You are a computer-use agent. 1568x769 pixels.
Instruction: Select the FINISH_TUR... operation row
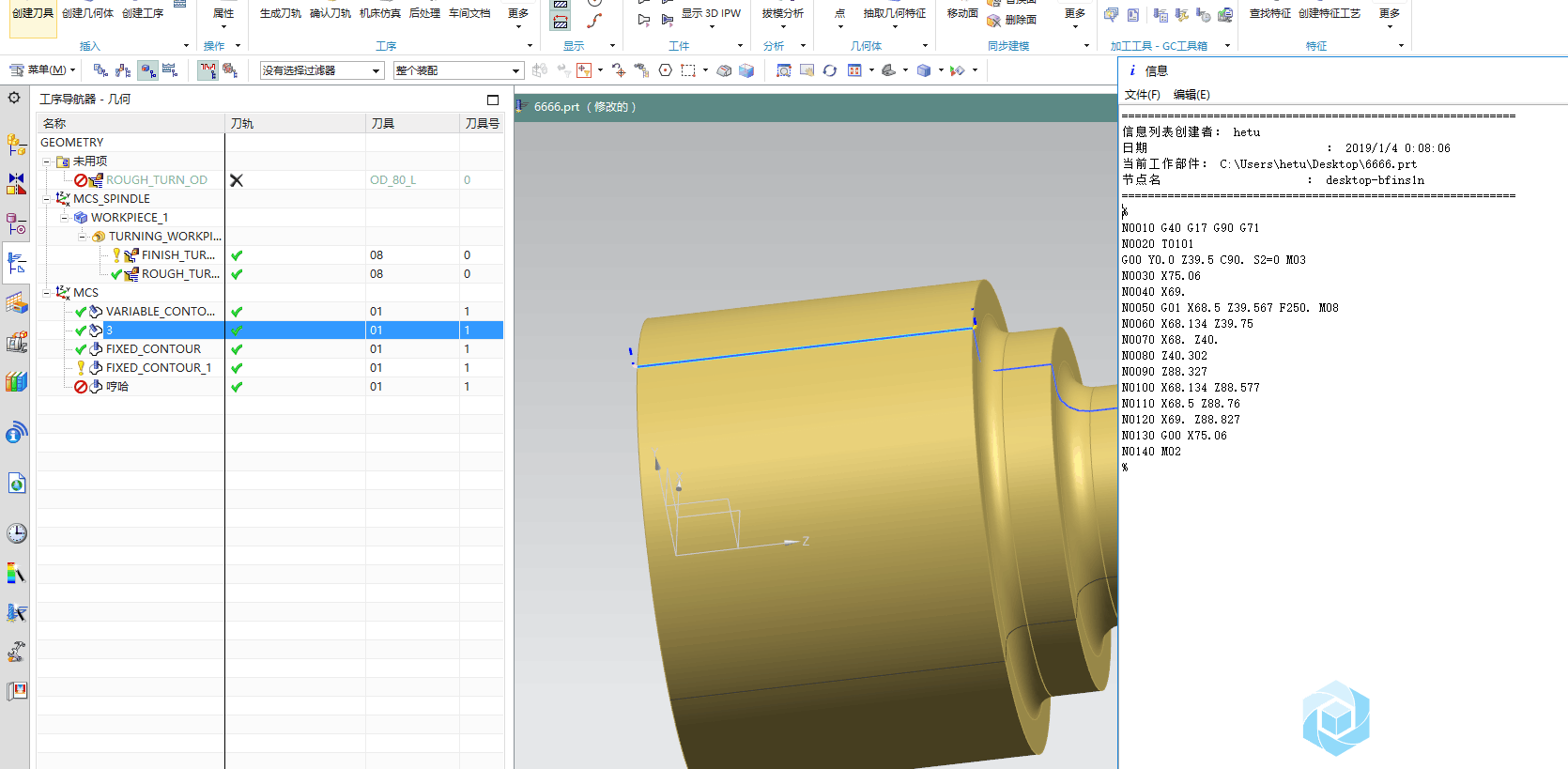coord(270,255)
